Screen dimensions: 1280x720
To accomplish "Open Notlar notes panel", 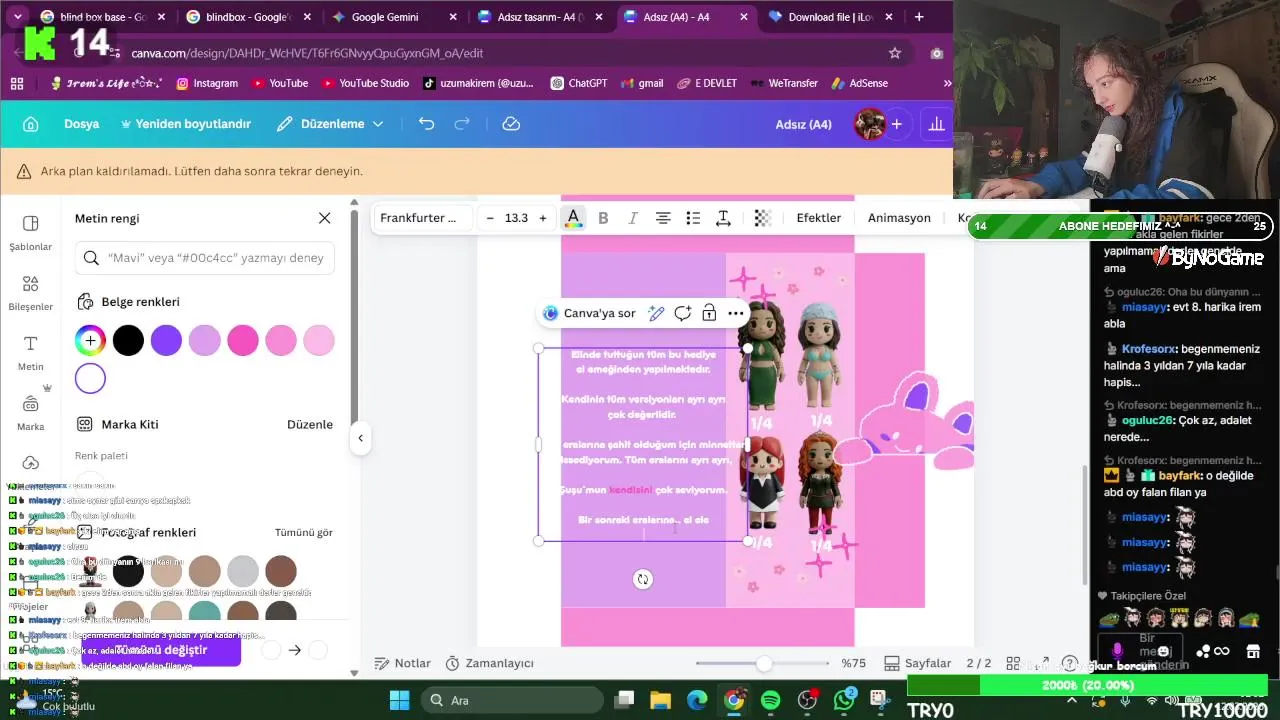I will pos(402,663).
